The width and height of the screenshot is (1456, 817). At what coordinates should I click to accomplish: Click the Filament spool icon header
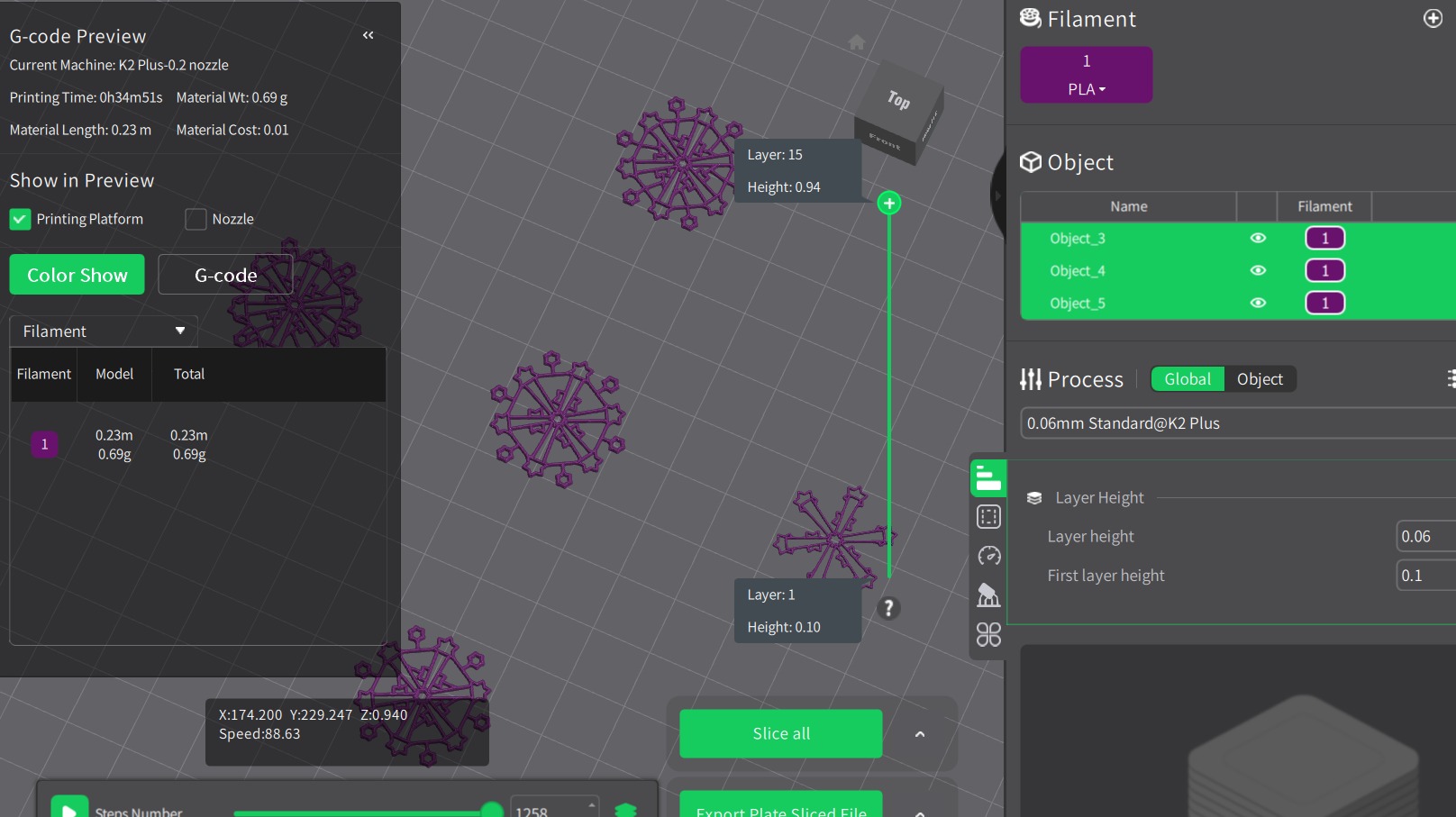[x=1030, y=18]
